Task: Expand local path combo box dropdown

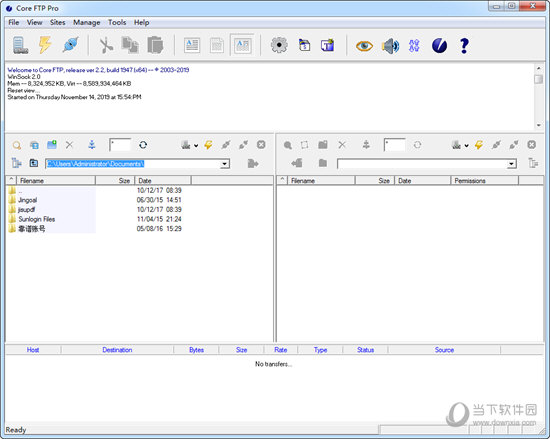Action: 224,164
